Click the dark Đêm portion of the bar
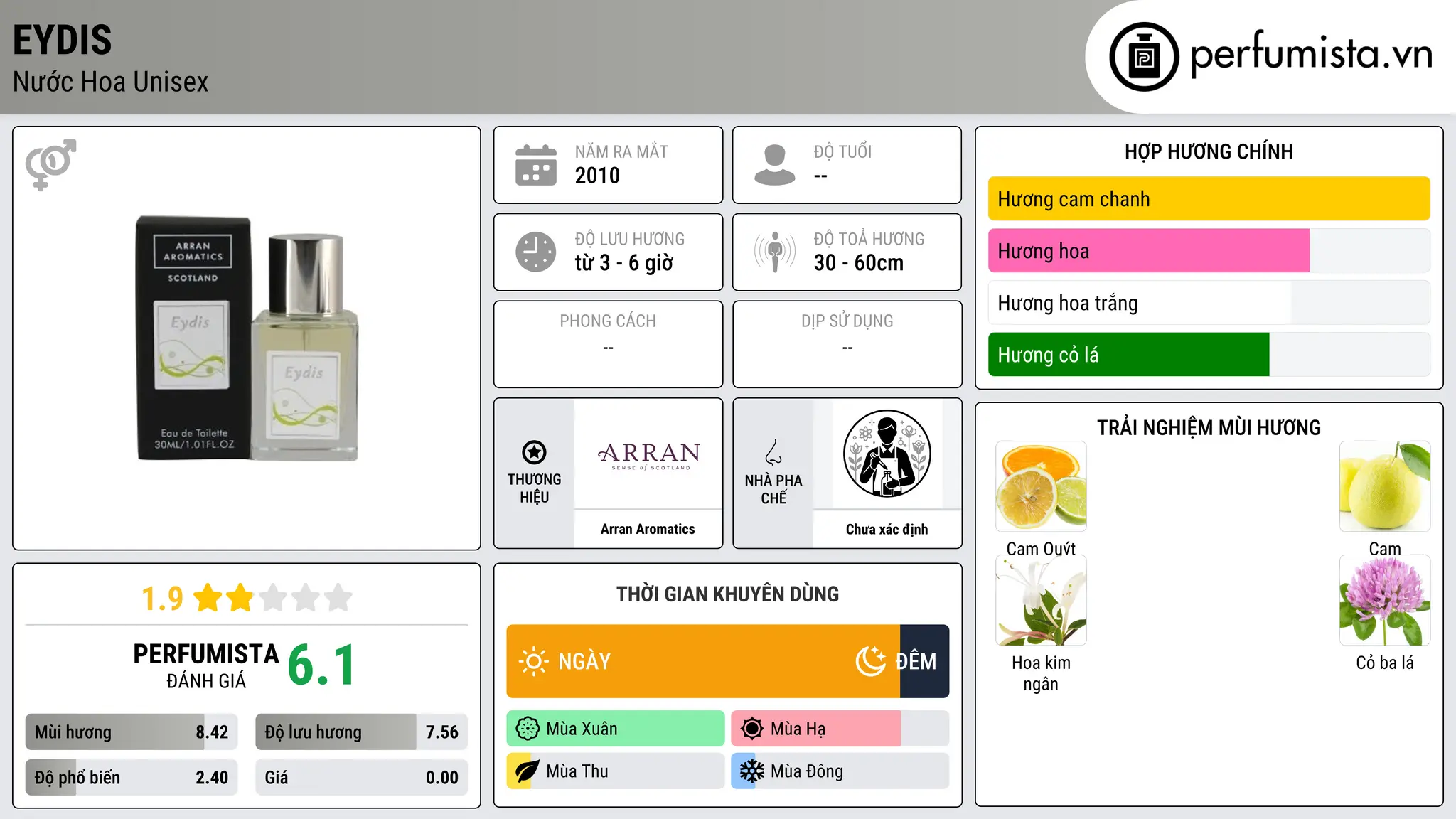 coord(925,661)
